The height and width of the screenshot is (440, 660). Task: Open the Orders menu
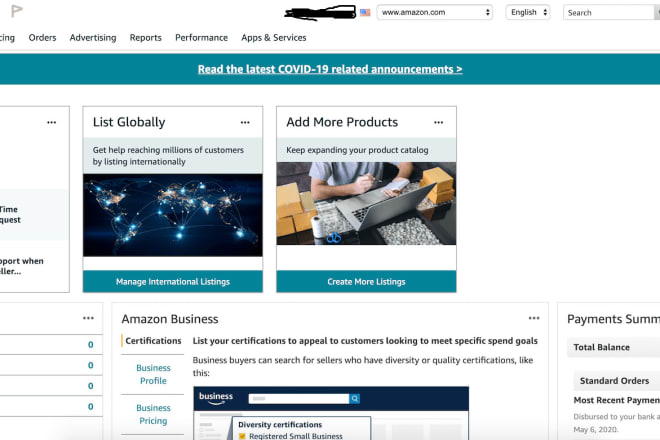(43, 37)
